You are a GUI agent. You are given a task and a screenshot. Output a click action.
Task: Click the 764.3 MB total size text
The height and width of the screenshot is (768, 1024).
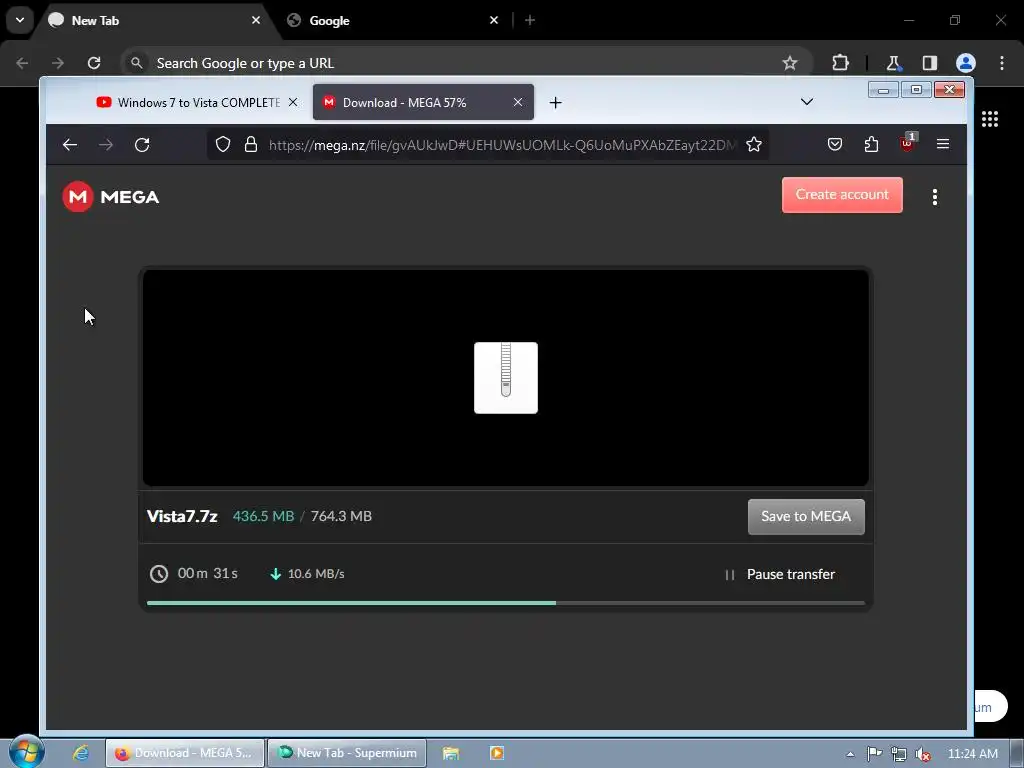(341, 516)
